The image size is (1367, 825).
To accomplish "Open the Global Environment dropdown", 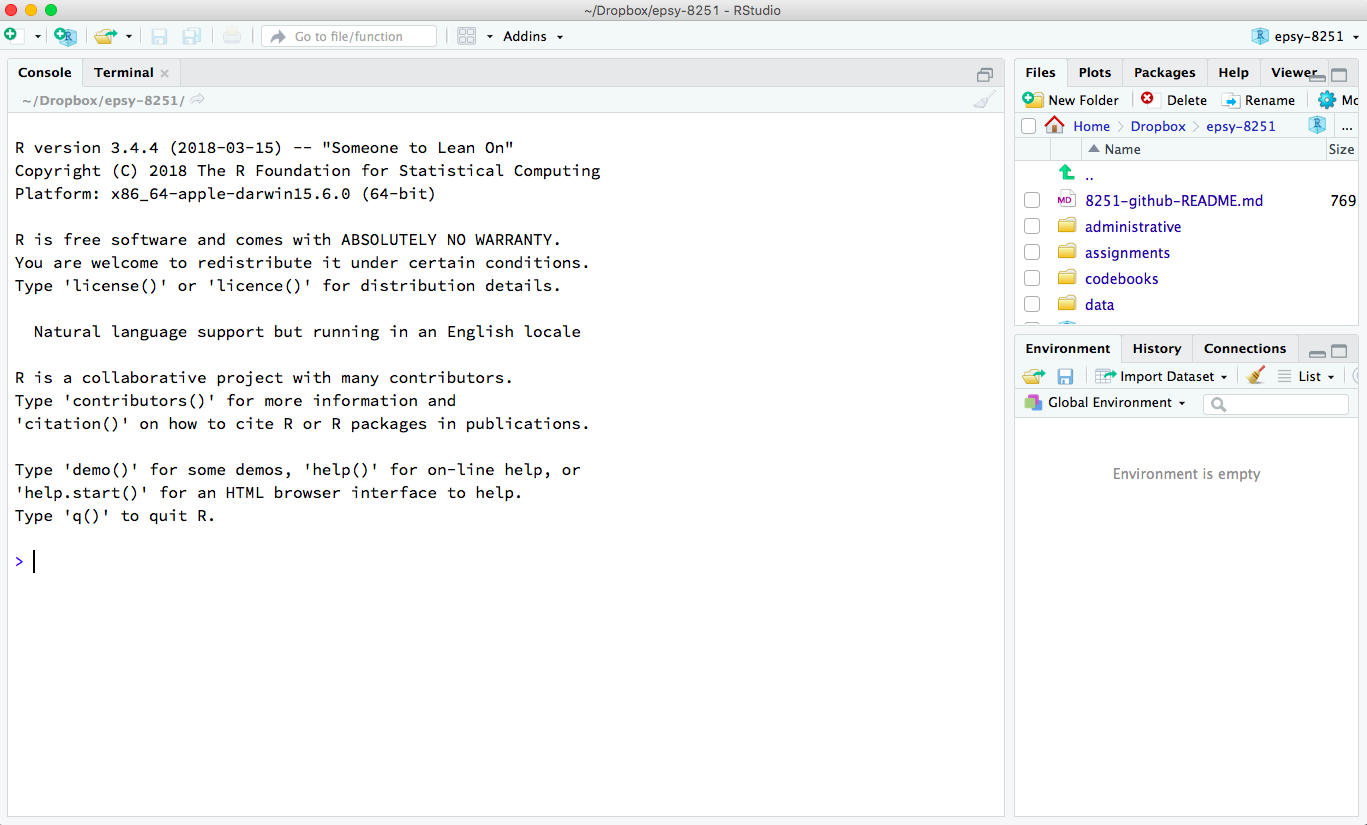I will (1106, 403).
